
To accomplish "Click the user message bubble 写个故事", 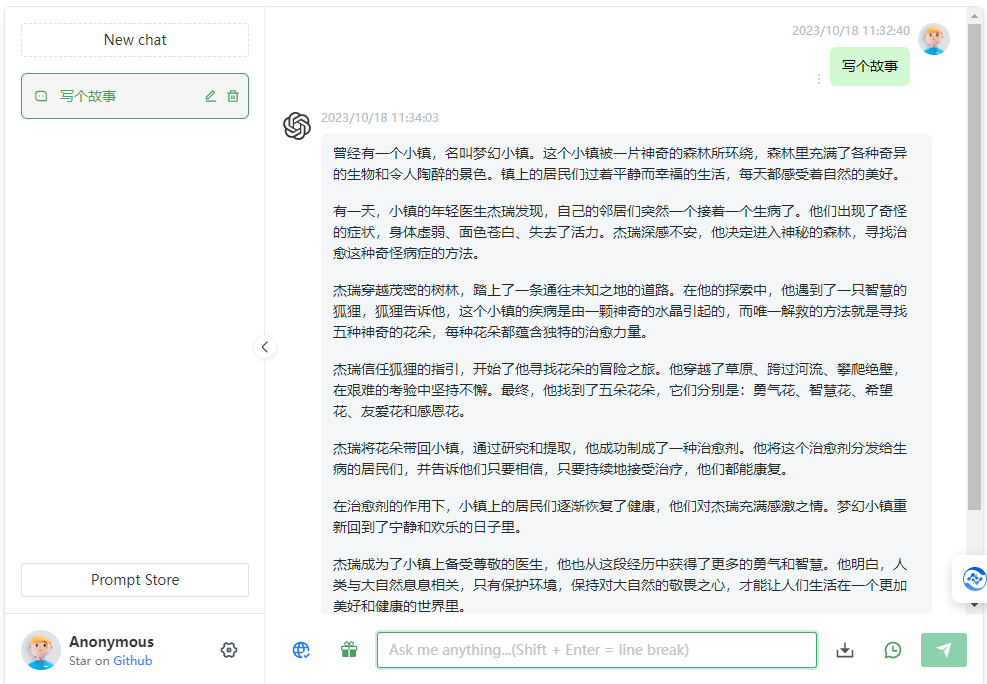I will (870, 66).
